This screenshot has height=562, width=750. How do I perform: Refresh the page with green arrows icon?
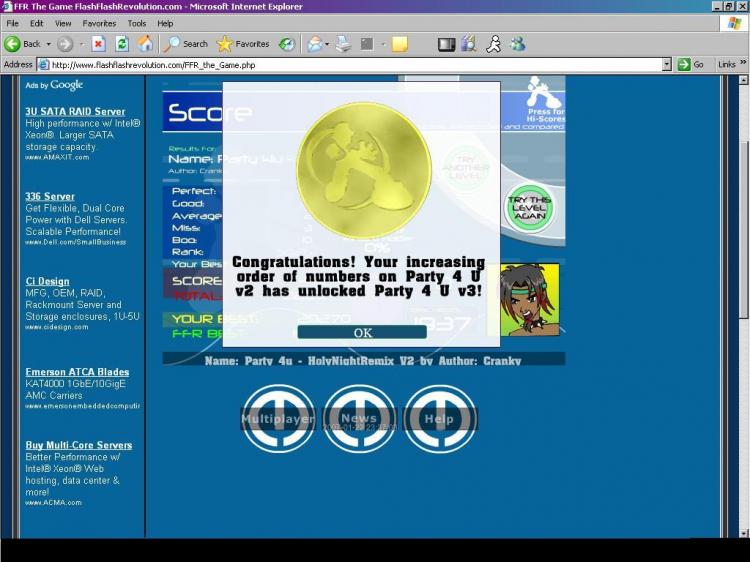122,44
